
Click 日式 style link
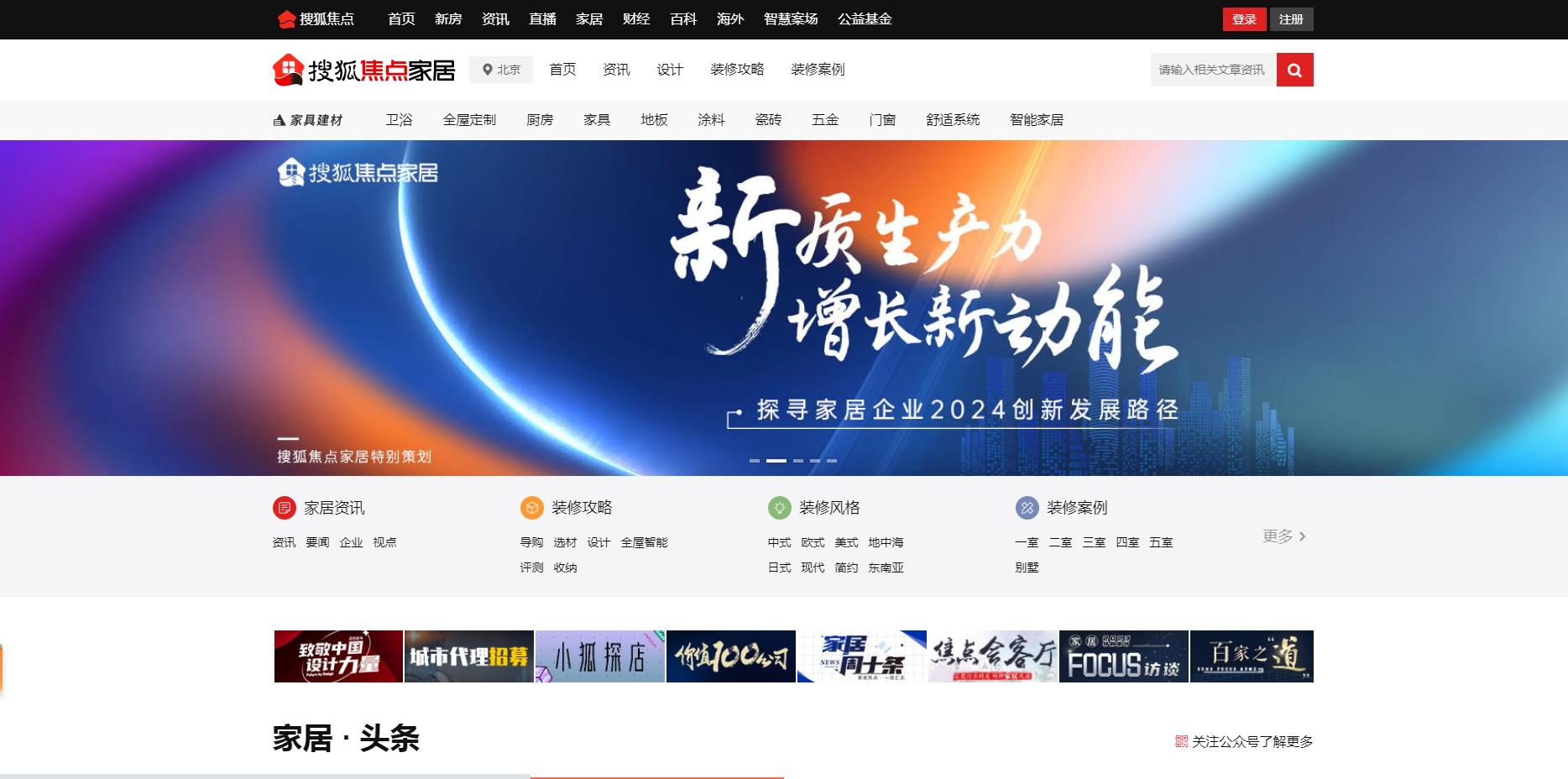point(779,567)
